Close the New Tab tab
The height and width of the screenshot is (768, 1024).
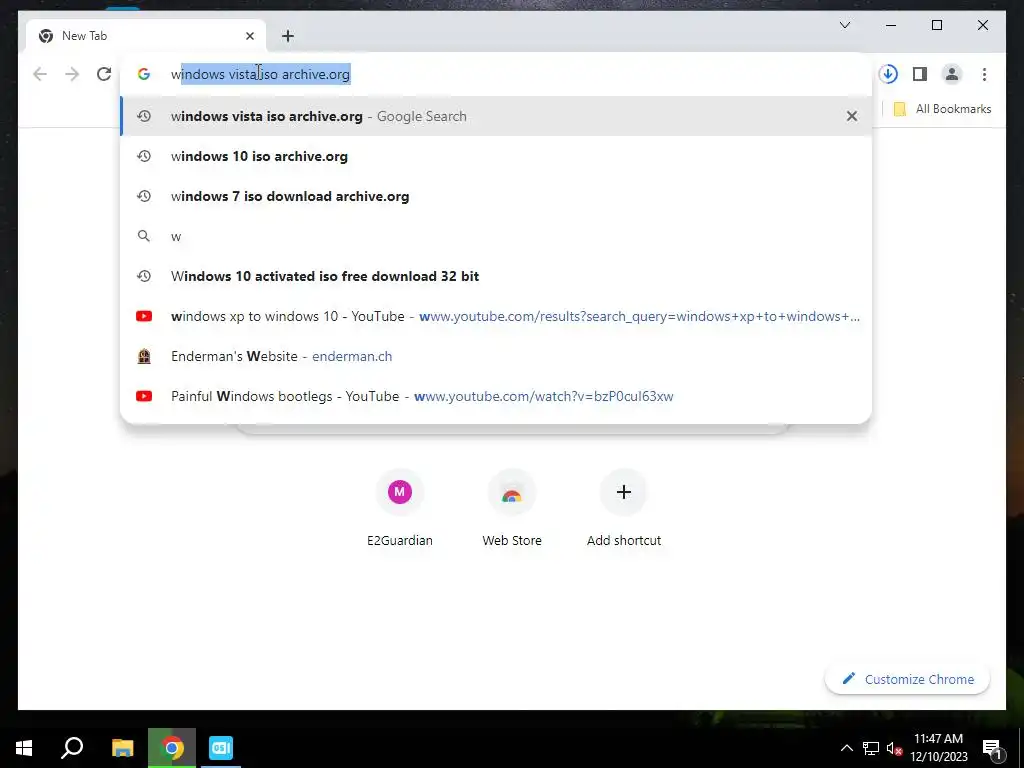[x=249, y=36]
